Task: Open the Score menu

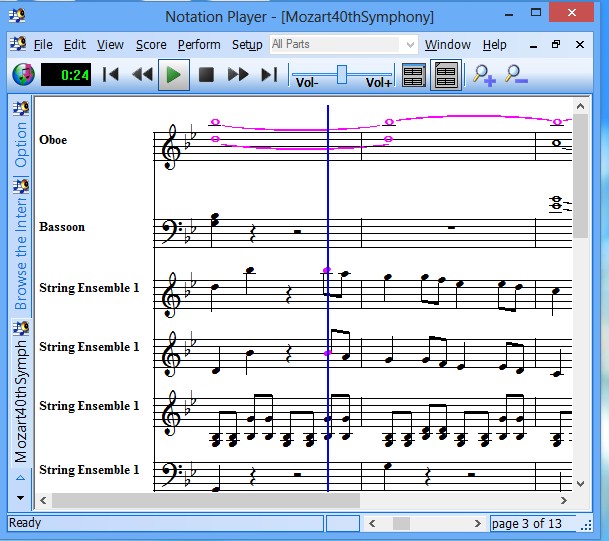Action: point(151,44)
